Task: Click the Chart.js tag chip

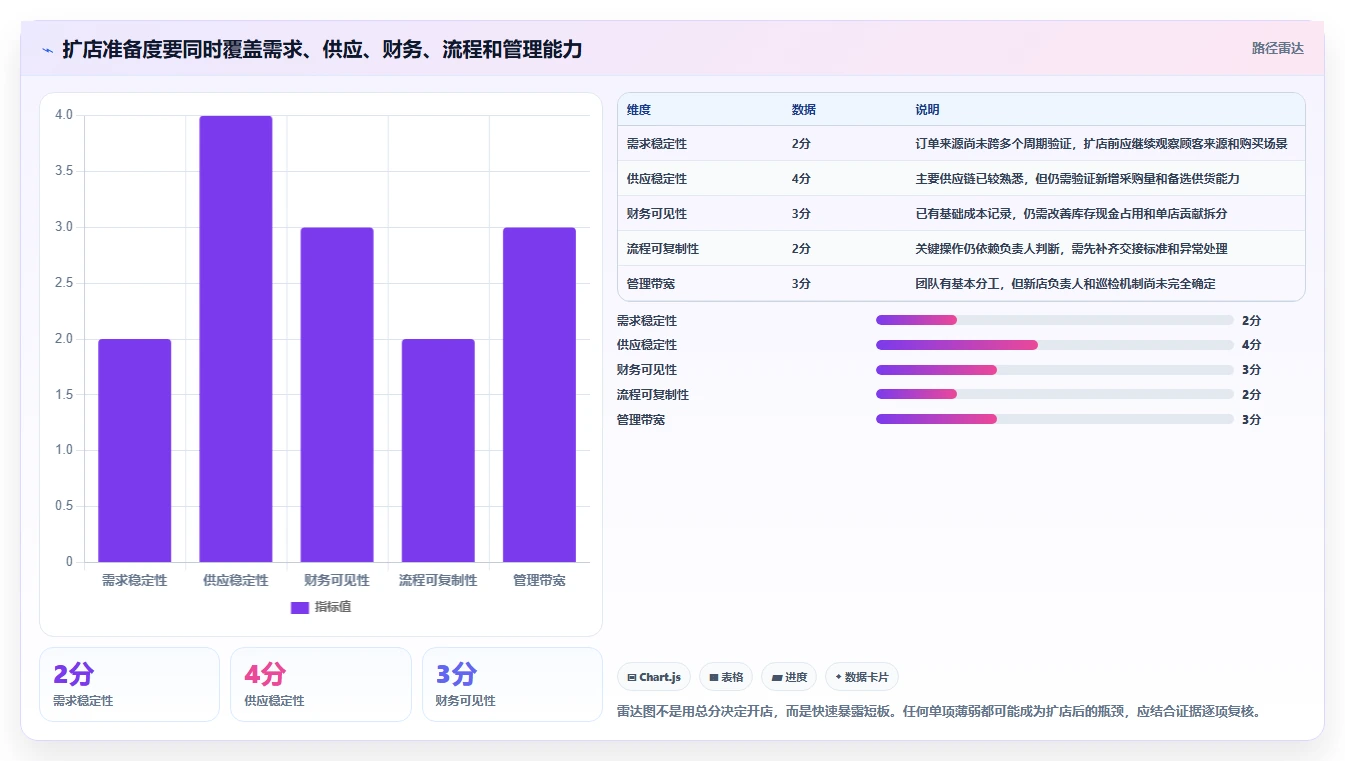Action: pyautogui.click(x=654, y=677)
